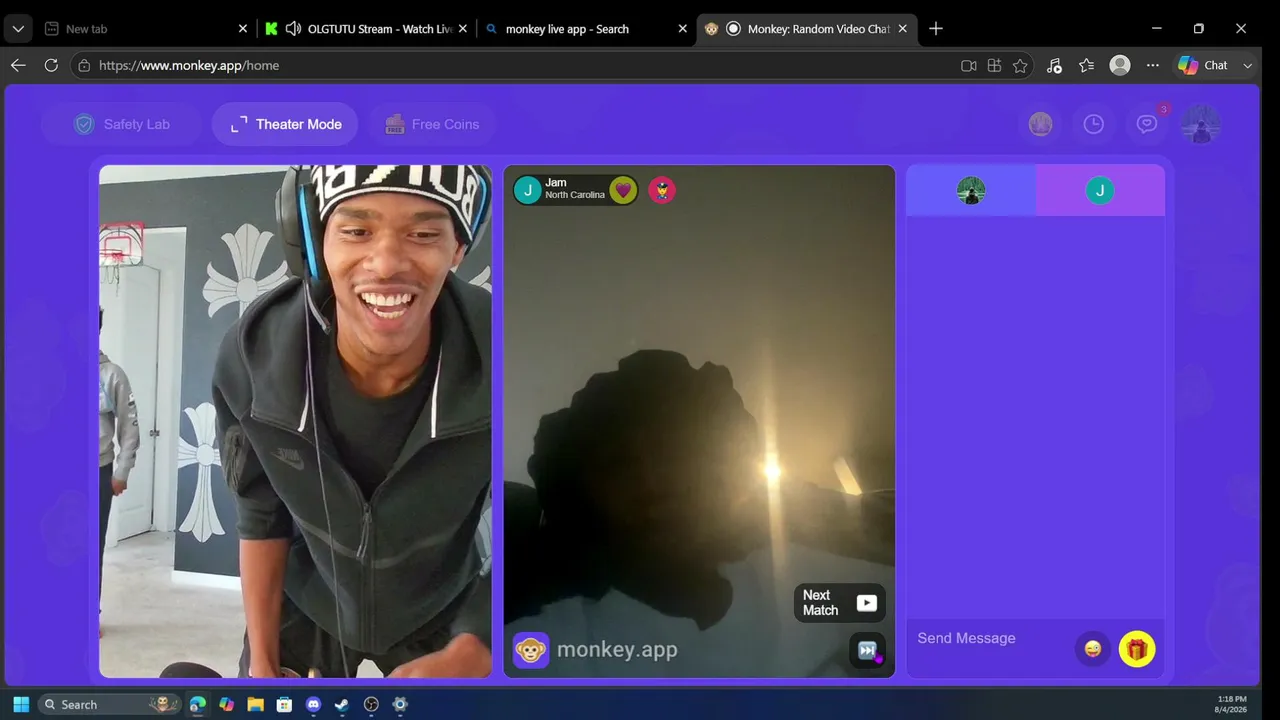Open the heart messages icon with badge
1280x720 pixels.
1147,124
